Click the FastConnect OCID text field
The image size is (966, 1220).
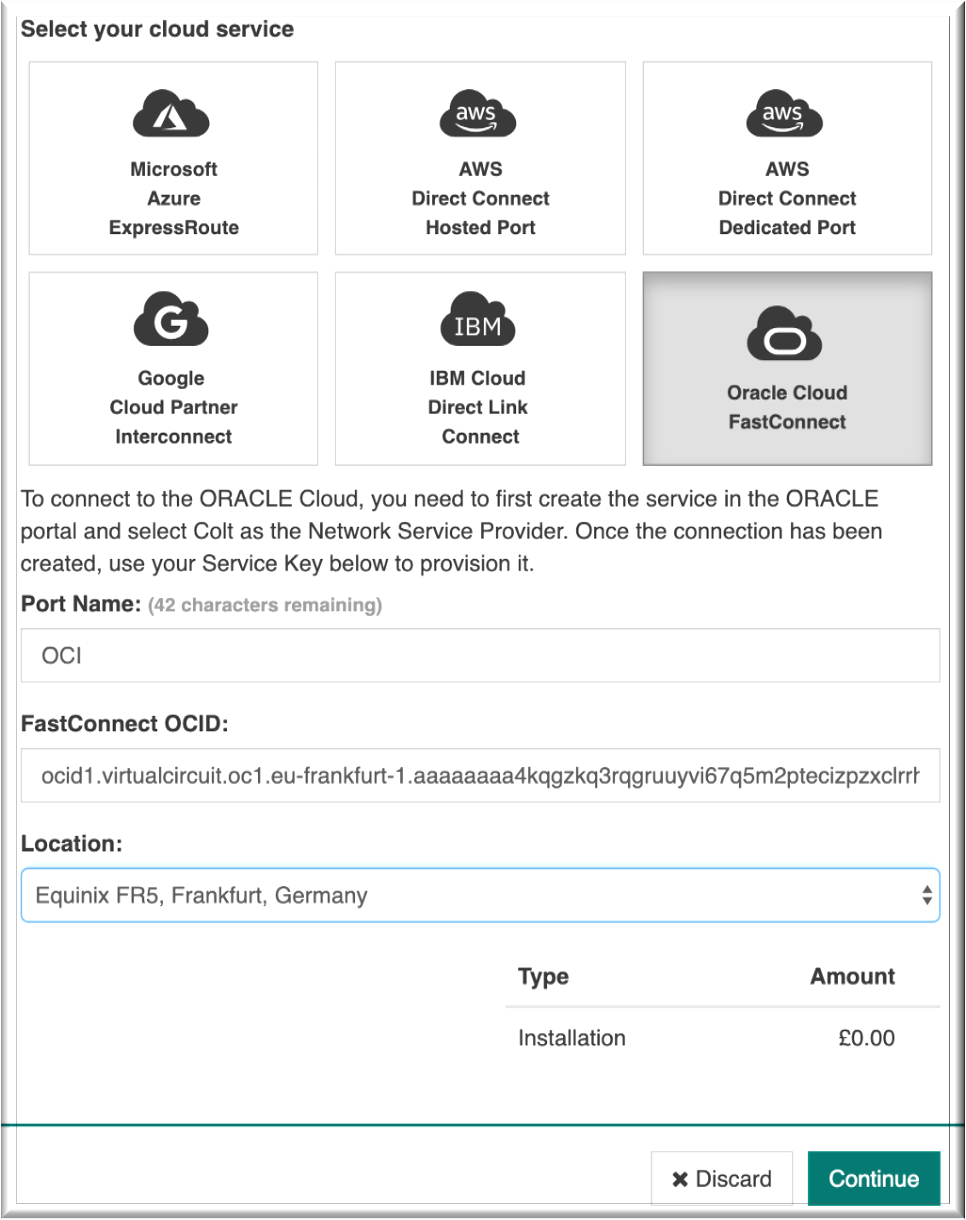click(x=480, y=774)
